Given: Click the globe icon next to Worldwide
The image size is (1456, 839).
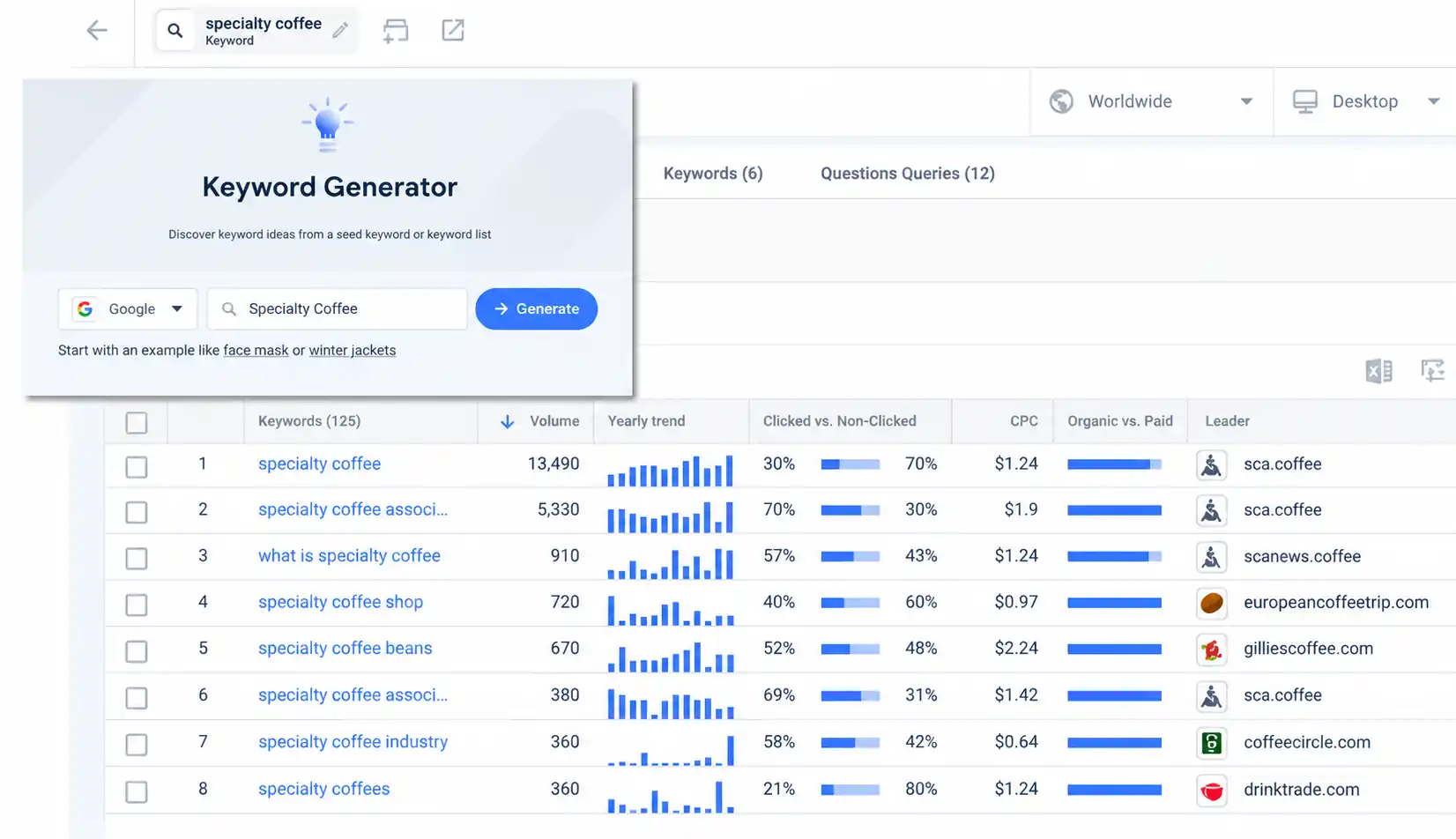Looking at the screenshot, I should point(1061,101).
